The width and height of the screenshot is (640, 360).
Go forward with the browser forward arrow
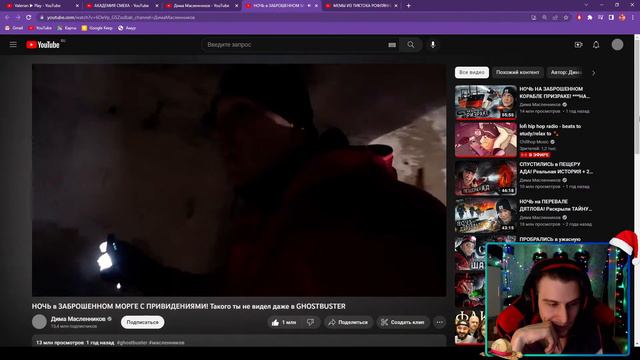tap(18, 18)
